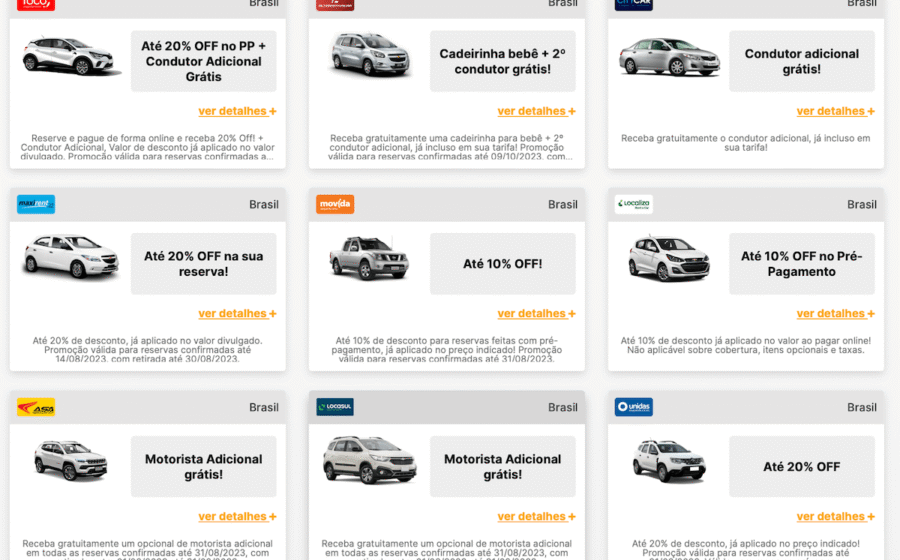Screen dimensions: 900x560
Task: Click the yellow ASA logo
Action: pos(36,407)
